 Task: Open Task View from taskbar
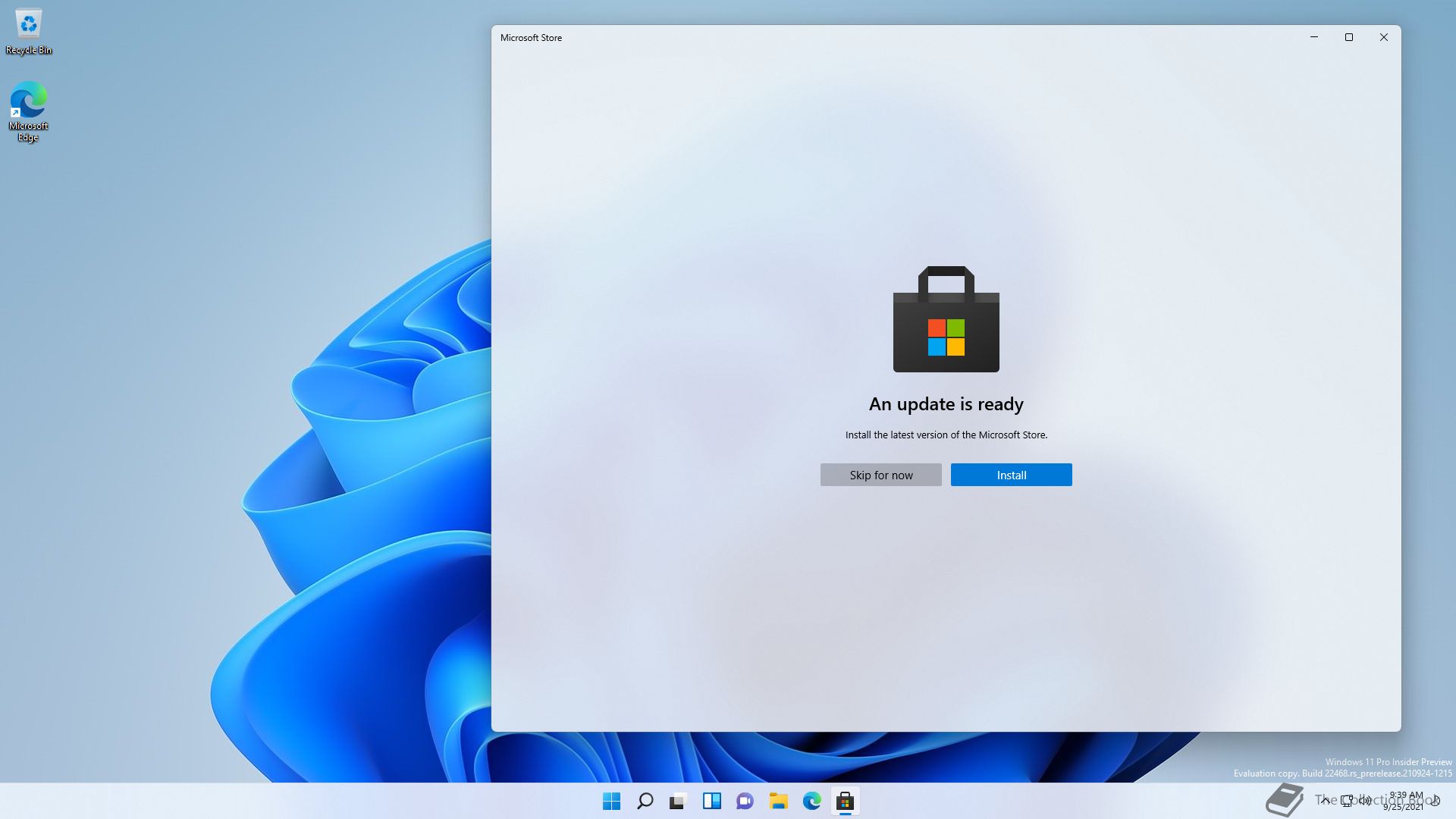(x=678, y=801)
